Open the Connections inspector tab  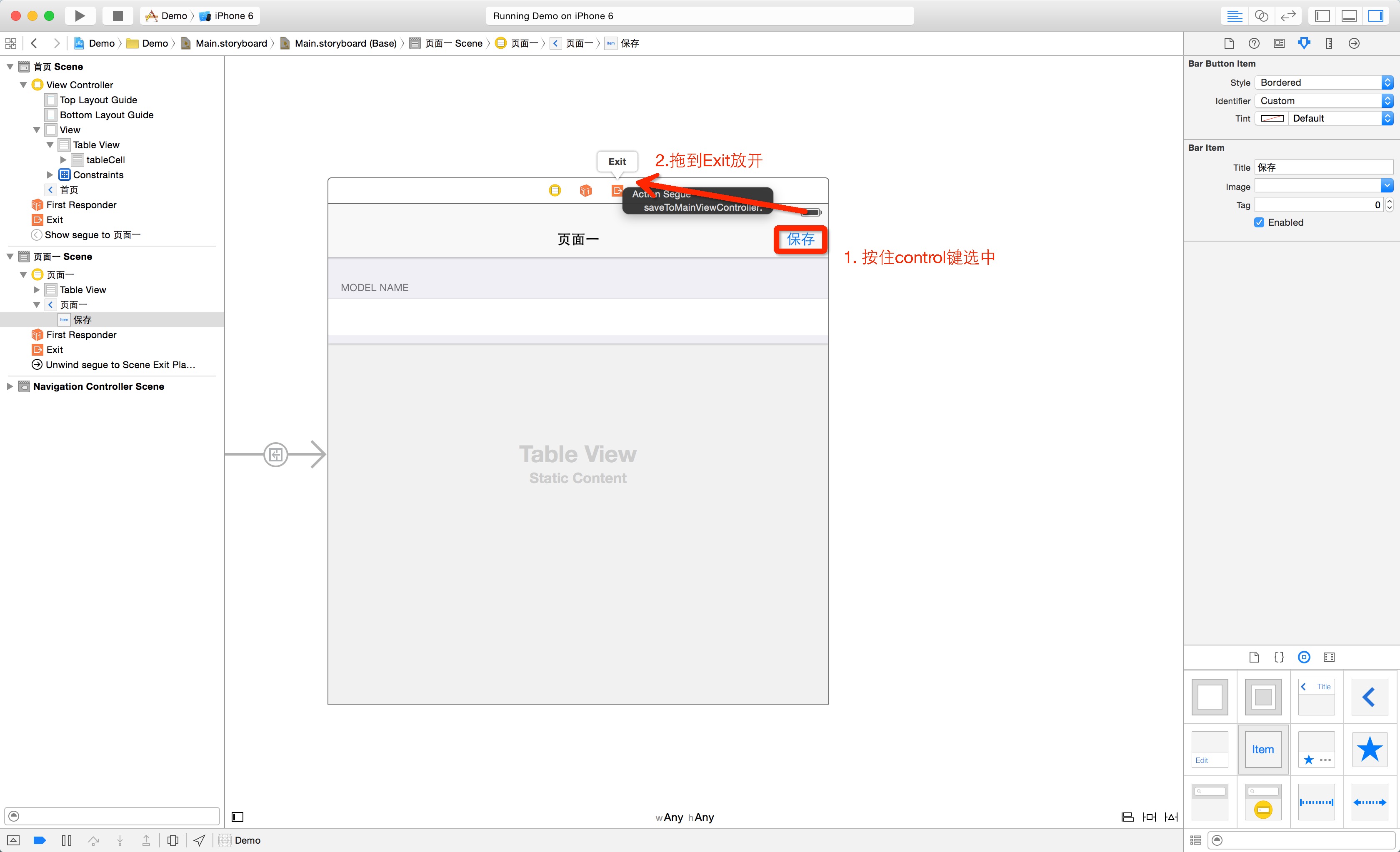pos(1354,43)
